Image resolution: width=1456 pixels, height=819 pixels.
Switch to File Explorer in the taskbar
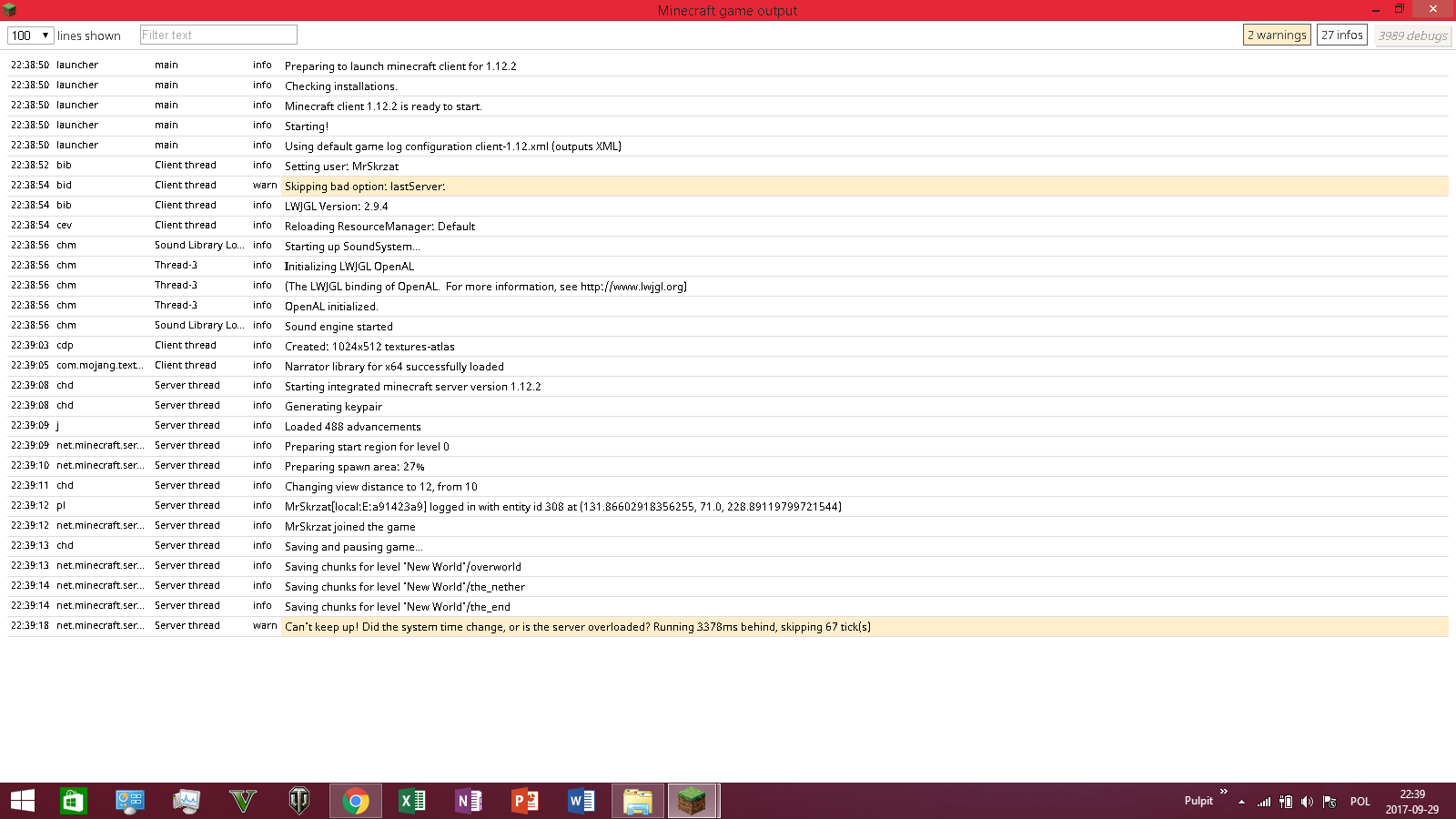[x=638, y=801]
